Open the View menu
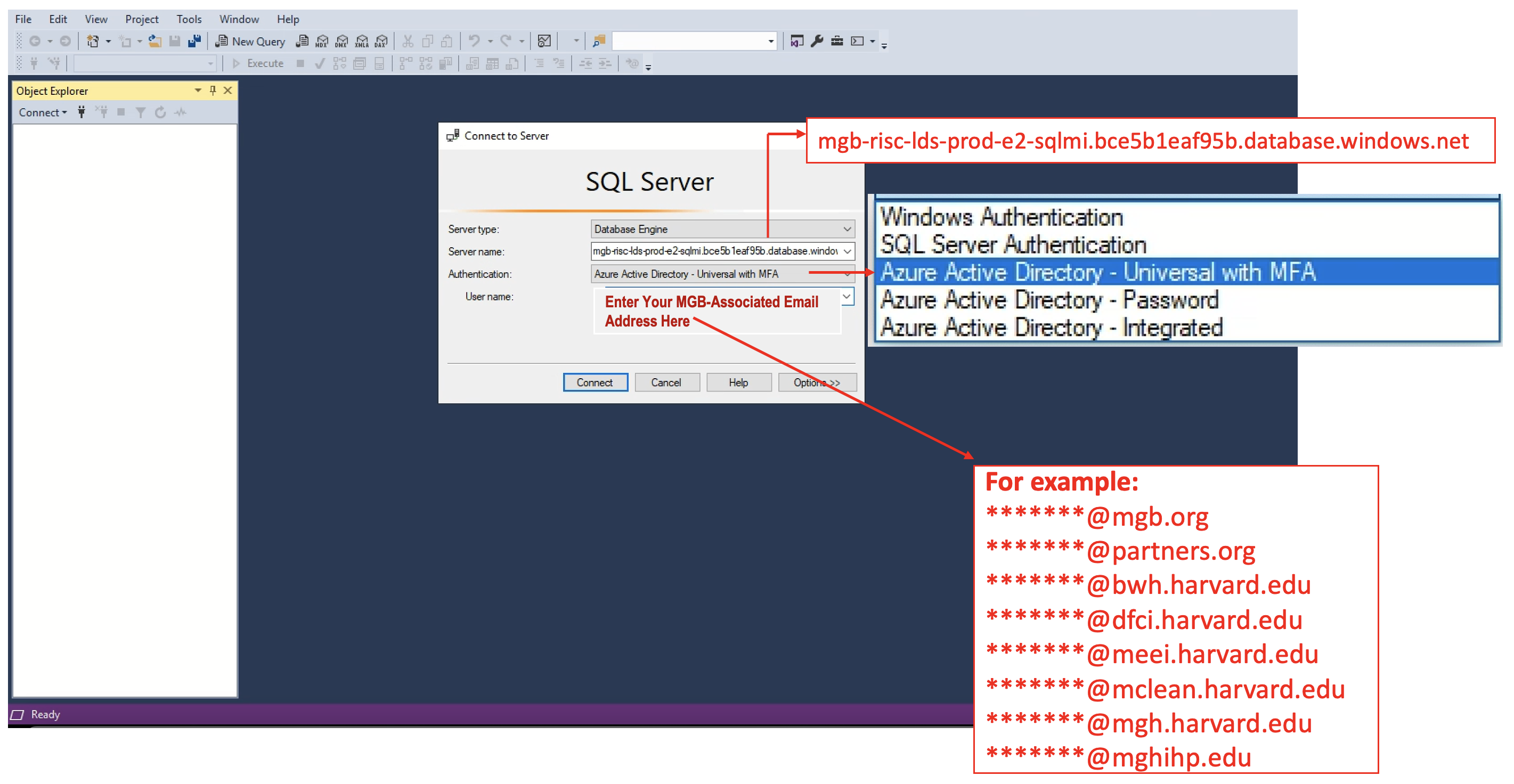Viewport: 1514px width, 784px height. click(96, 19)
